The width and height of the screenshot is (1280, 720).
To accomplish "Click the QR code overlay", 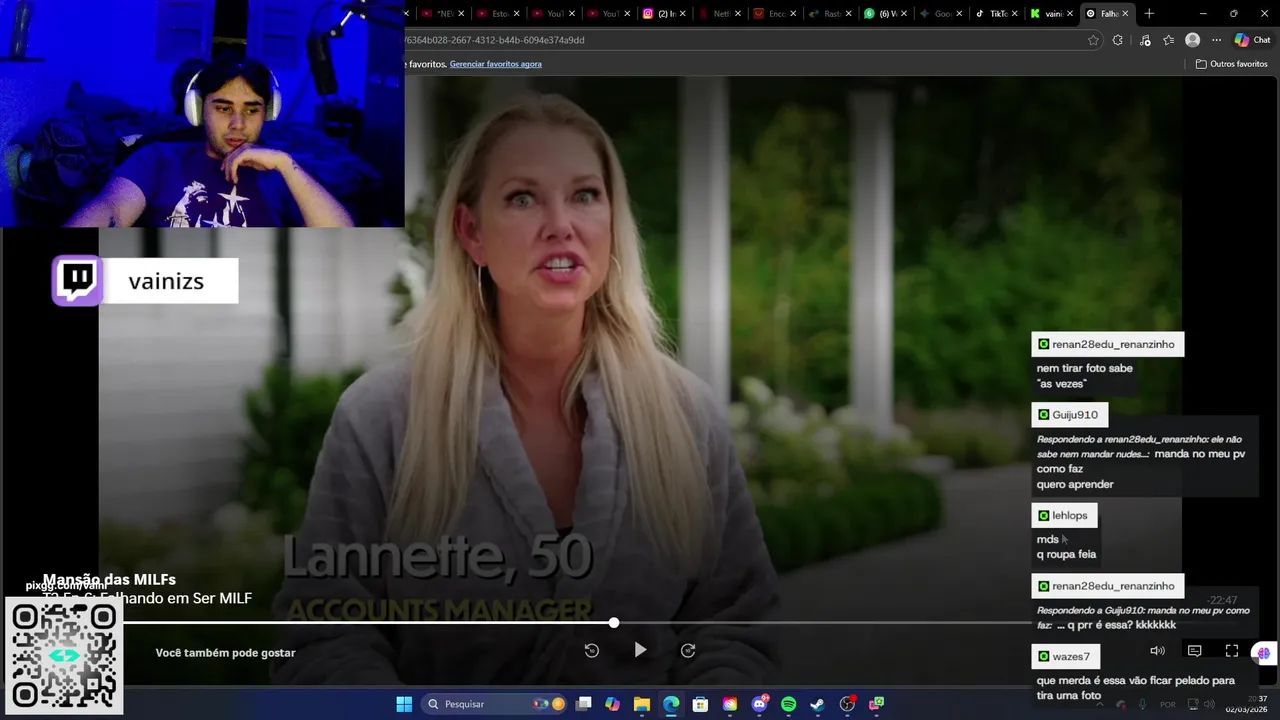I will click(x=64, y=656).
